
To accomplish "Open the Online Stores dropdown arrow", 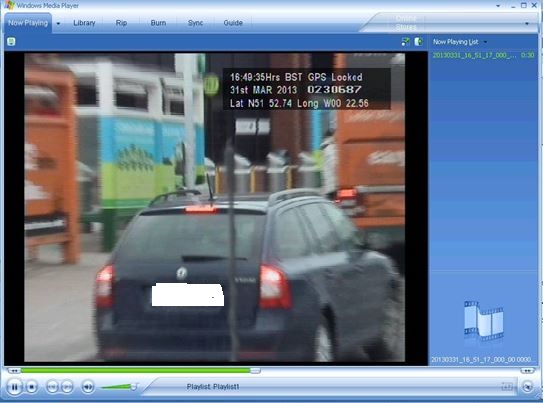I will pyautogui.click(x=527, y=24).
